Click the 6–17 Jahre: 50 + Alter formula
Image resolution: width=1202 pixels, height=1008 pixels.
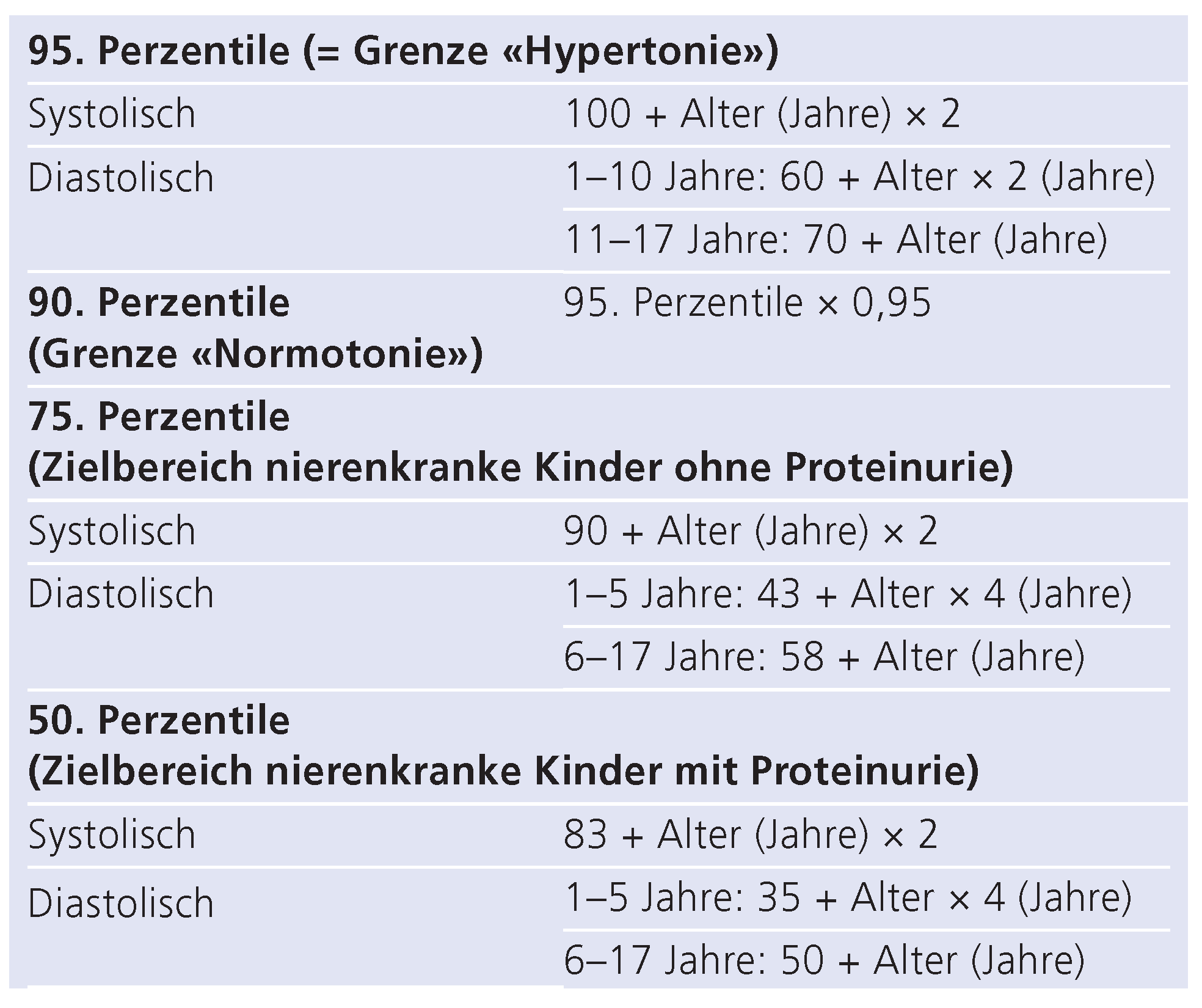point(824,960)
